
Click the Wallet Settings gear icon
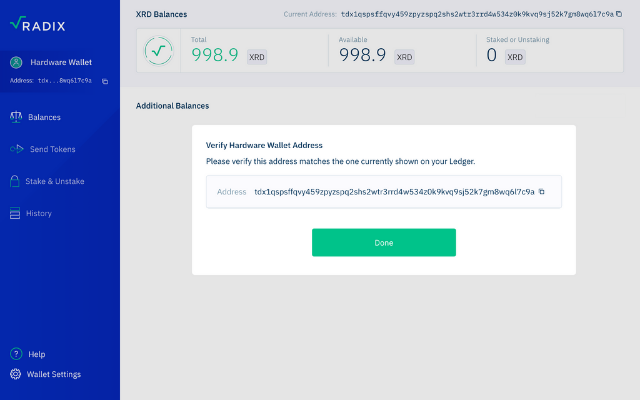point(16,374)
